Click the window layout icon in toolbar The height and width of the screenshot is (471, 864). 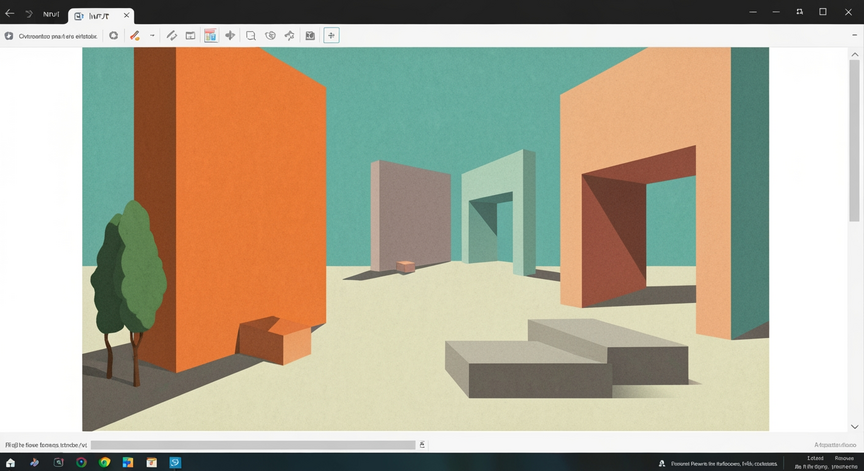[190, 36]
